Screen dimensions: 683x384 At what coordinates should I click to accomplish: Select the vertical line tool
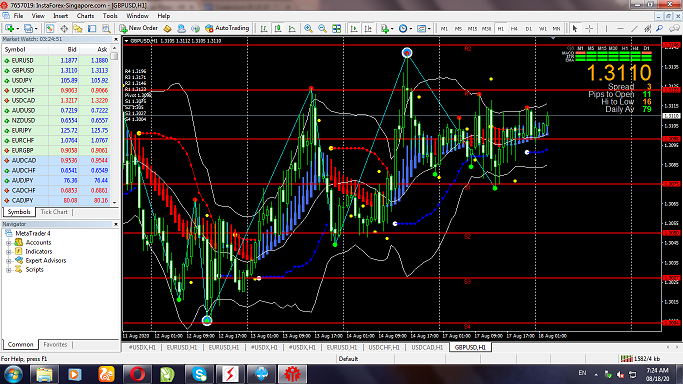pos(606,28)
